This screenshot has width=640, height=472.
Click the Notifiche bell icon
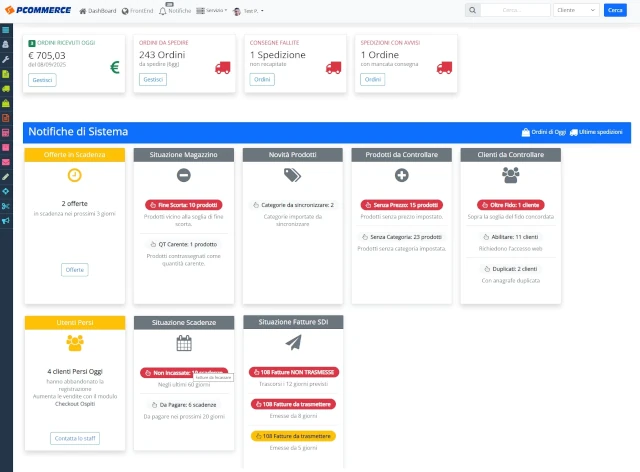[162, 11]
